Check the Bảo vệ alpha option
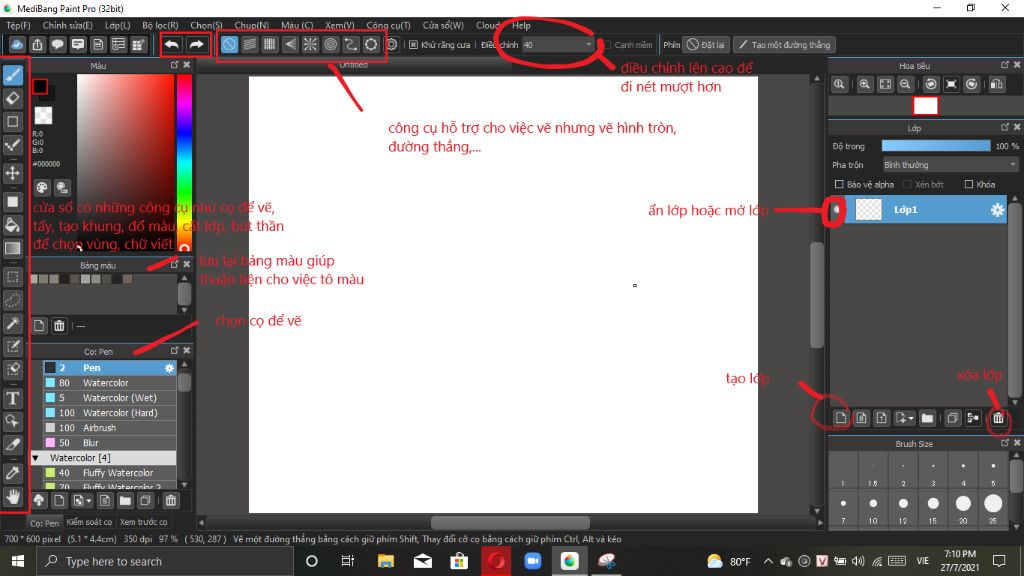 tap(839, 184)
